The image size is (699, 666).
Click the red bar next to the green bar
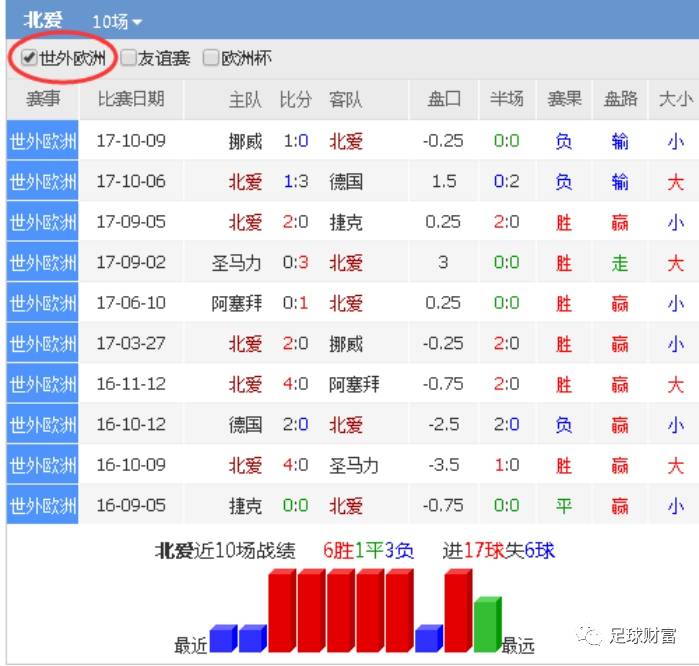[458, 610]
